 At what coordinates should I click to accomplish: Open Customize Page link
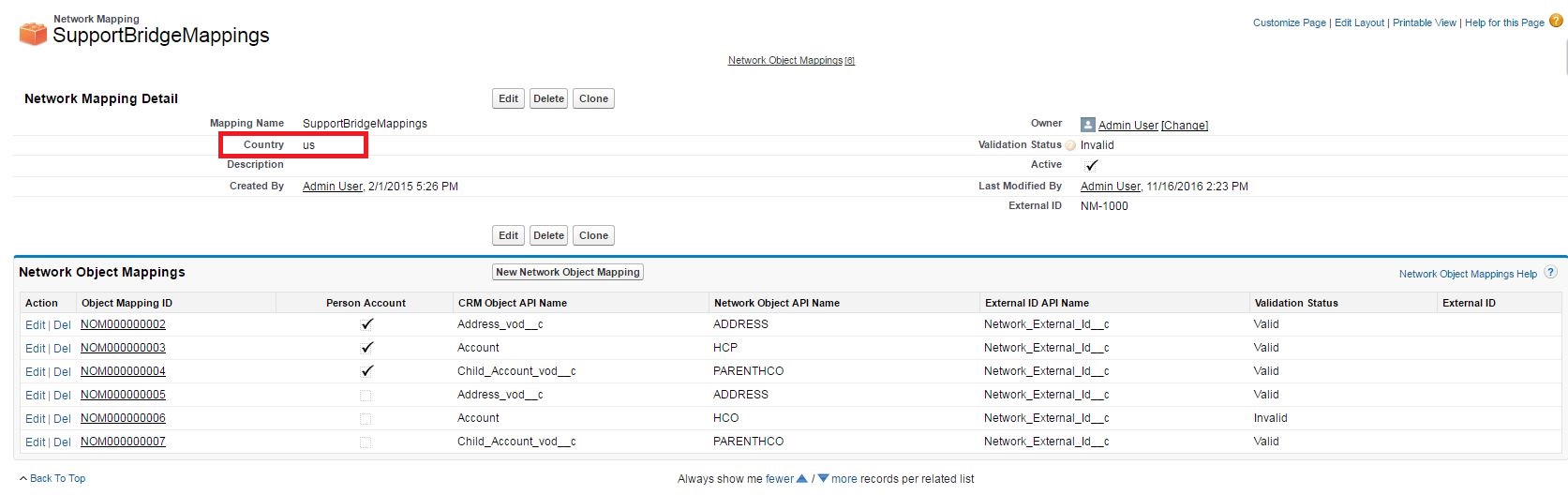click(1289, 22)
